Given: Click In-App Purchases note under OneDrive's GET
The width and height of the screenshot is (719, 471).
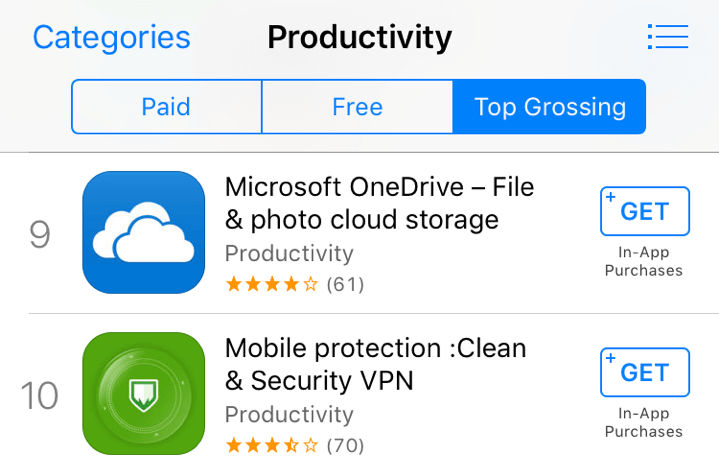Looking at the screenshot, I should click(x=645, y=262).
